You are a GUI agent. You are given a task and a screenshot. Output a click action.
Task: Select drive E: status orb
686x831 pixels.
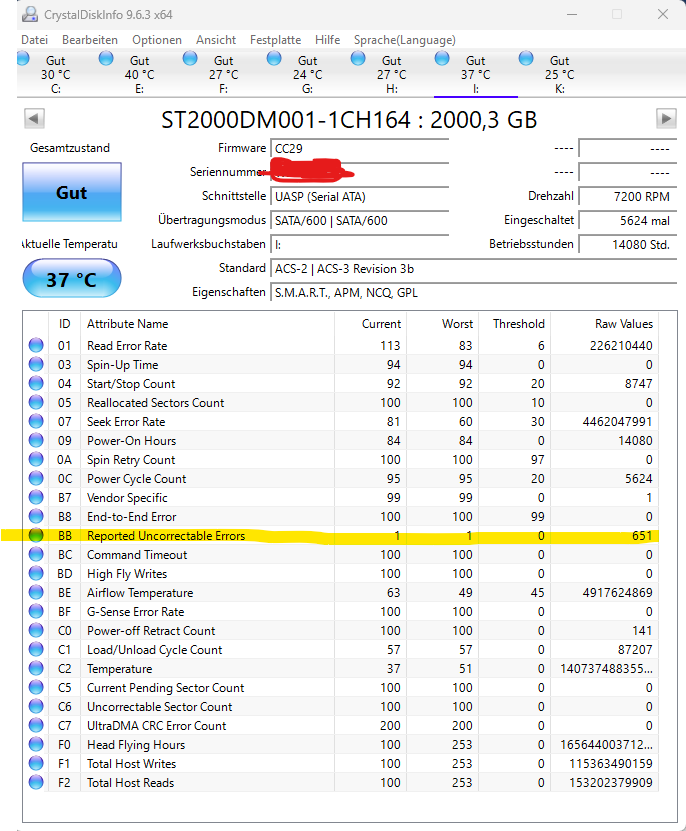(x=106, y=58)
